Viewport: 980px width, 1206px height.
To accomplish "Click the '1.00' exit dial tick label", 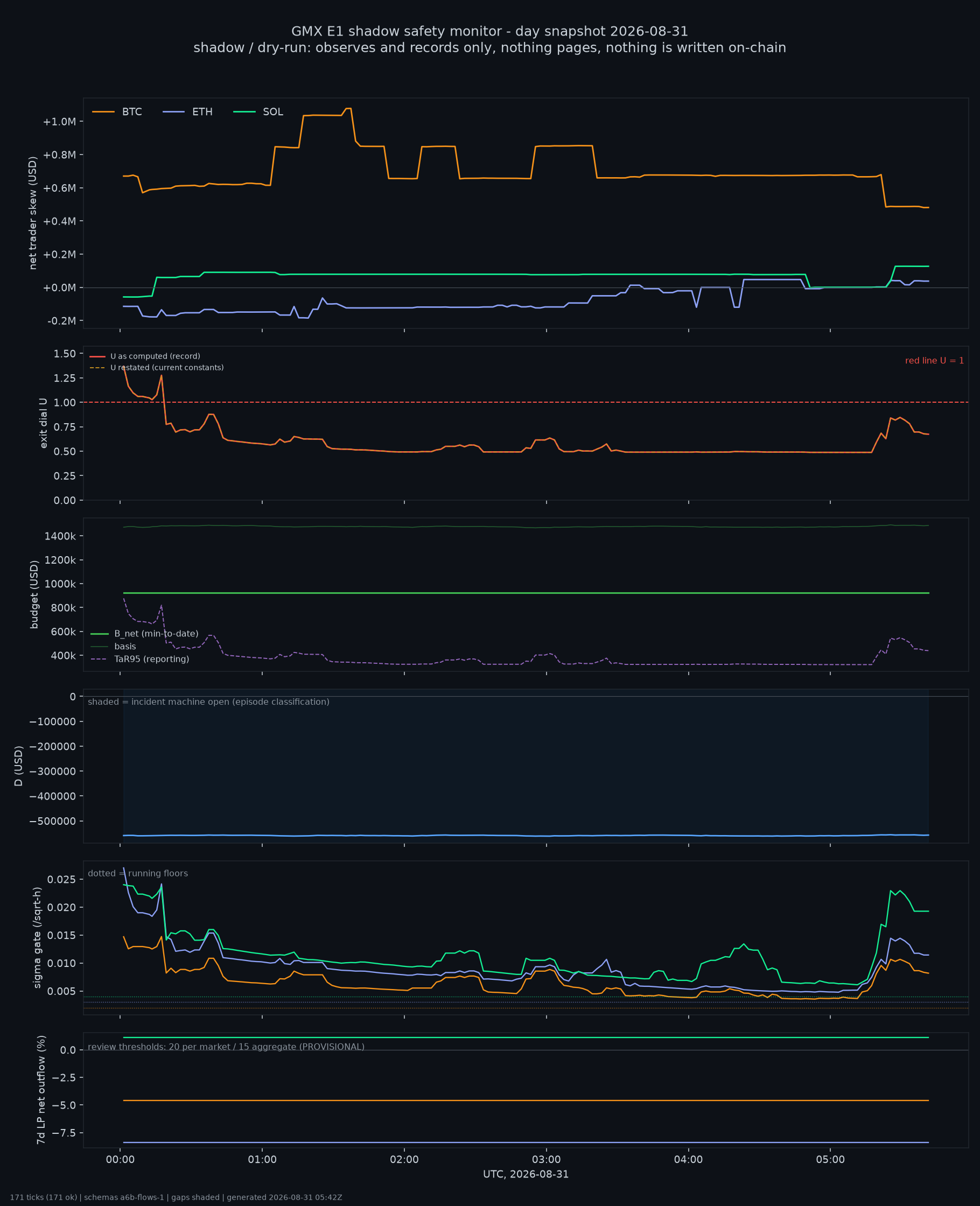I will 65,402.
